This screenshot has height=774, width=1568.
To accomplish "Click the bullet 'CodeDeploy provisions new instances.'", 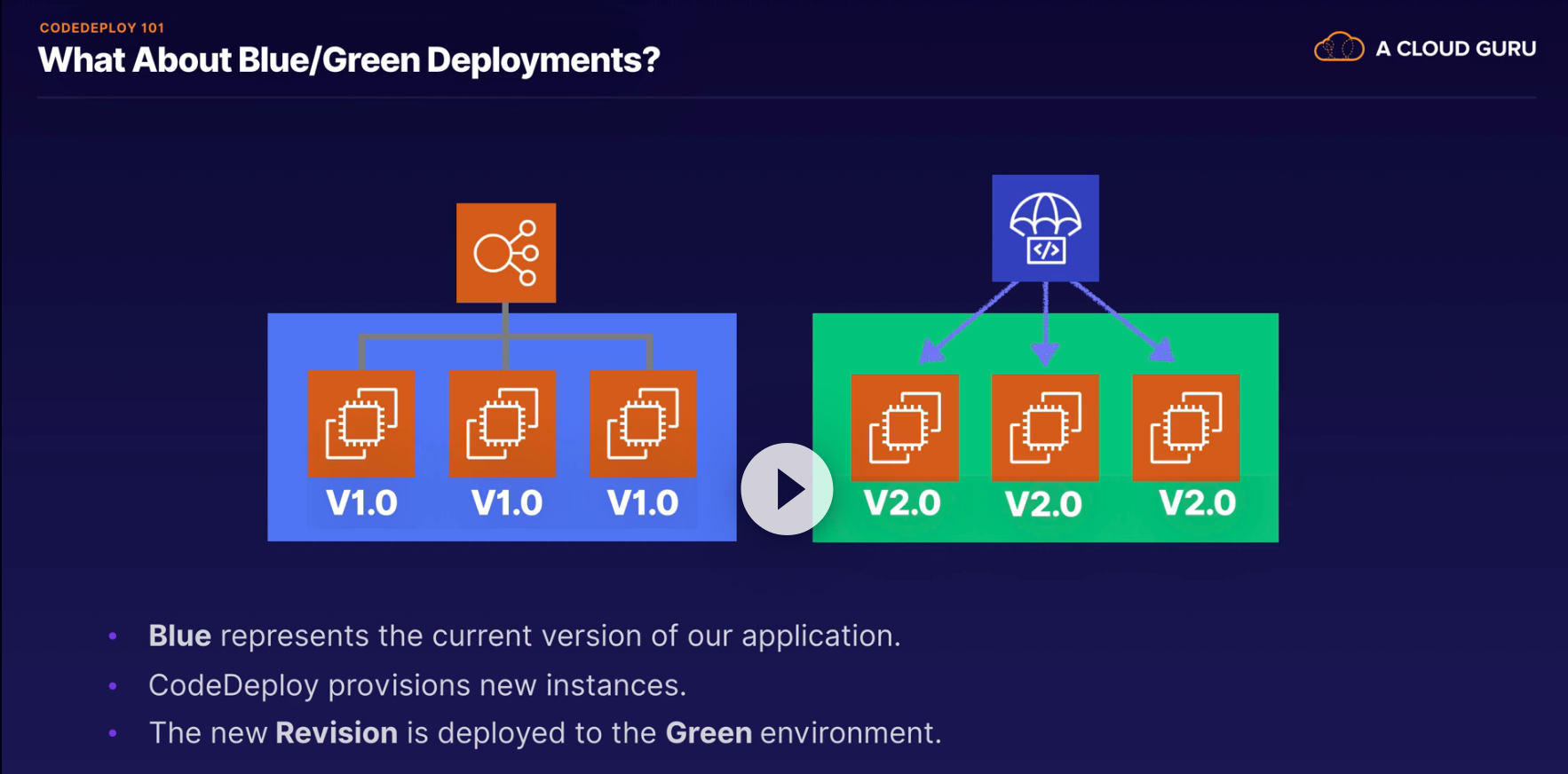I will click(x=417, y=685).
